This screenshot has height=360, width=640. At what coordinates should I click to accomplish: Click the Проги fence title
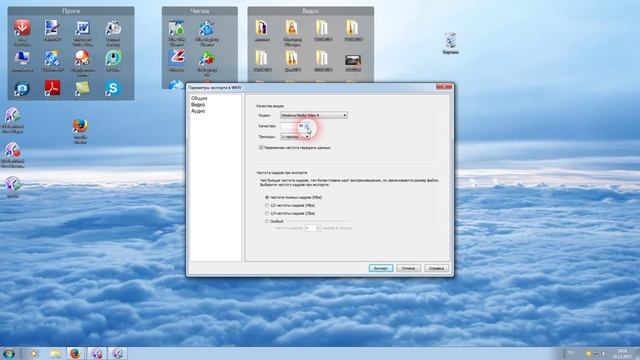click(71, 11)
